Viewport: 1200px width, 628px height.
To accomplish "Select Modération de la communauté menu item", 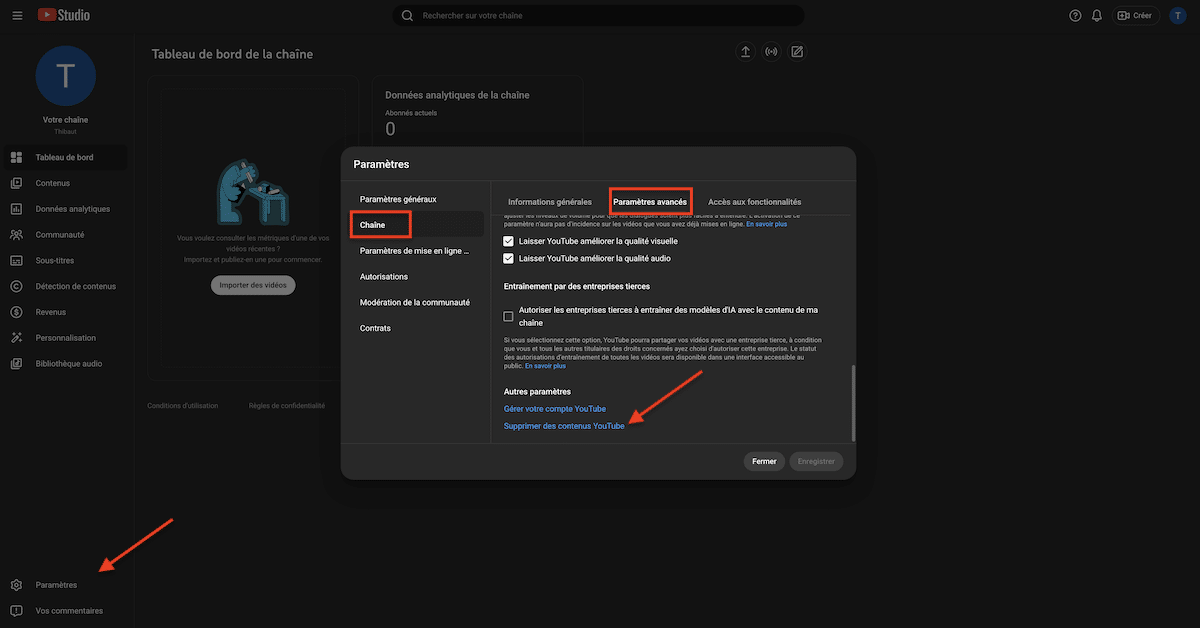I will (415, 302).
